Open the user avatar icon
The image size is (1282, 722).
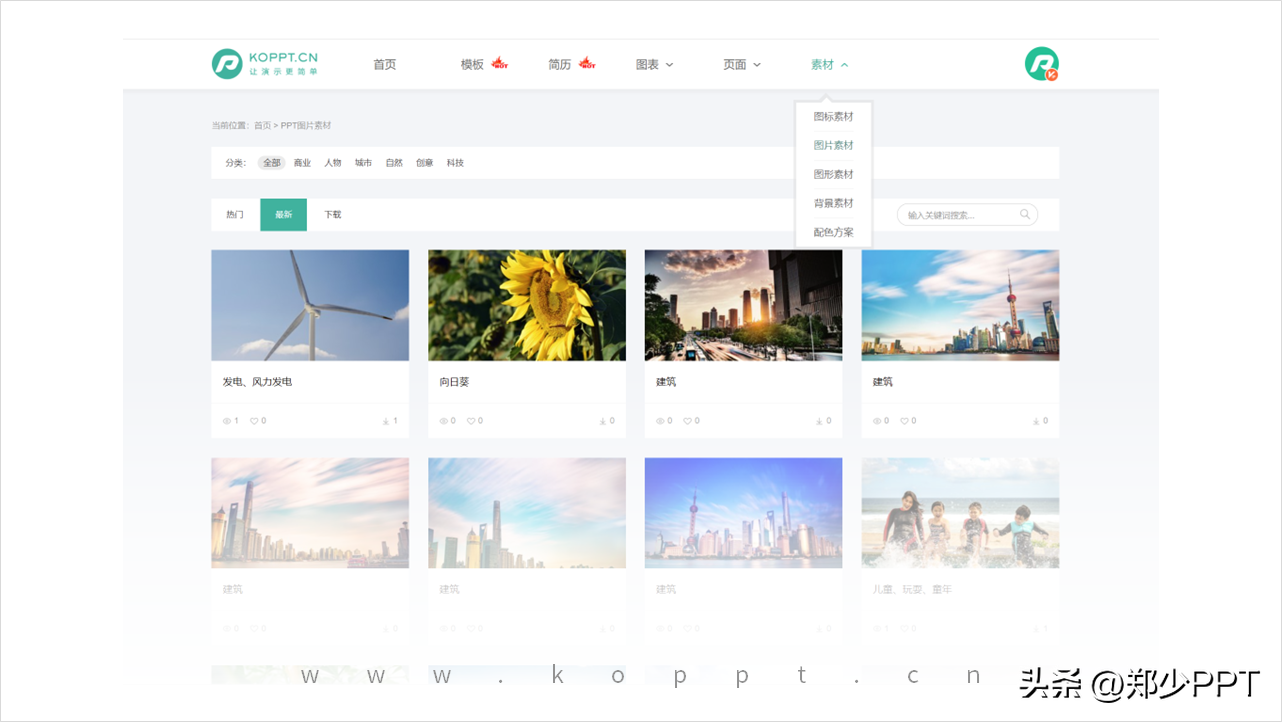click(x=1041, y=64)
